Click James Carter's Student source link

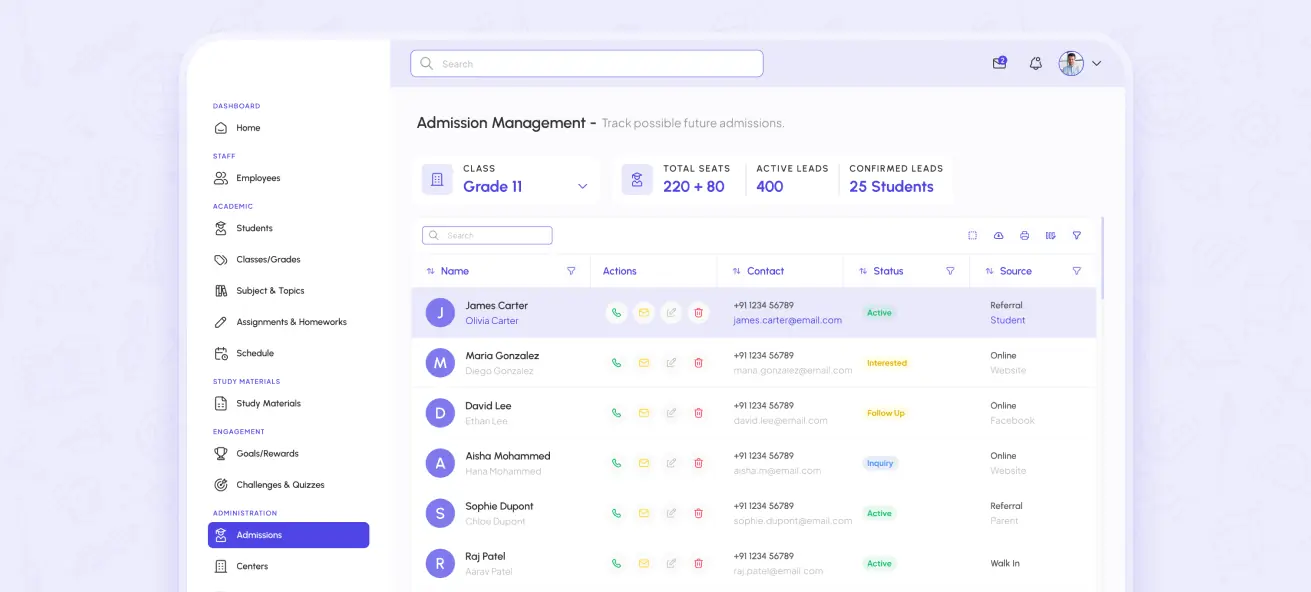tap(1008, 320)
